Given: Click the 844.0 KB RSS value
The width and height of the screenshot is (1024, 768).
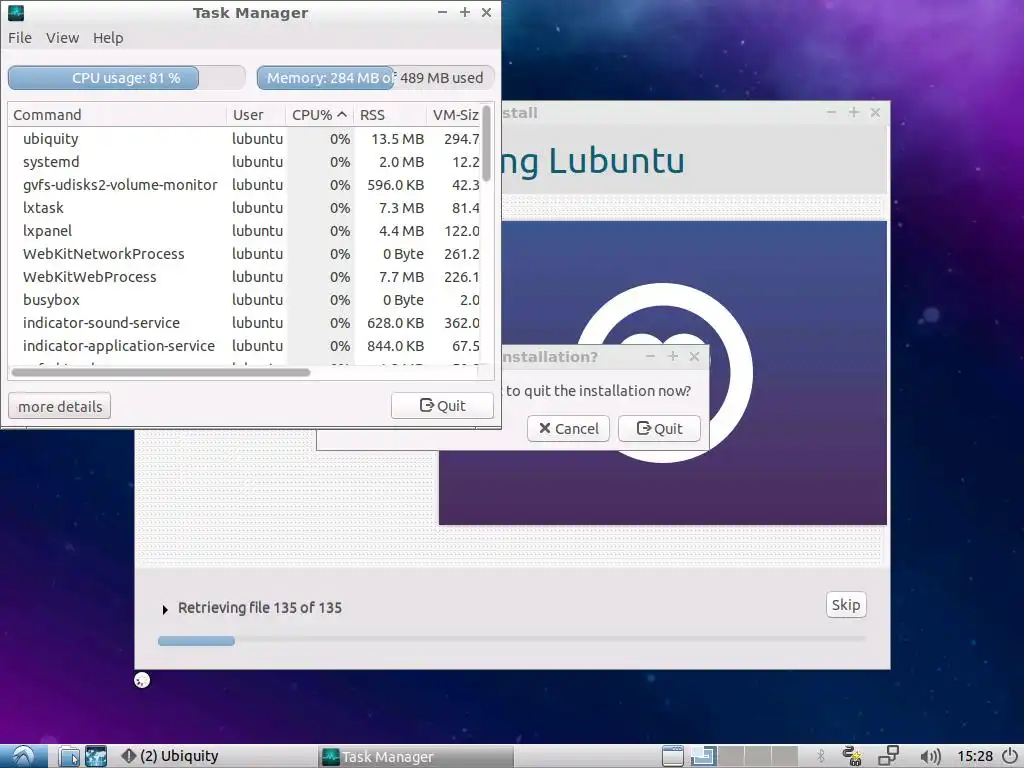Looking at the screenshot, I should pos(395,346).
